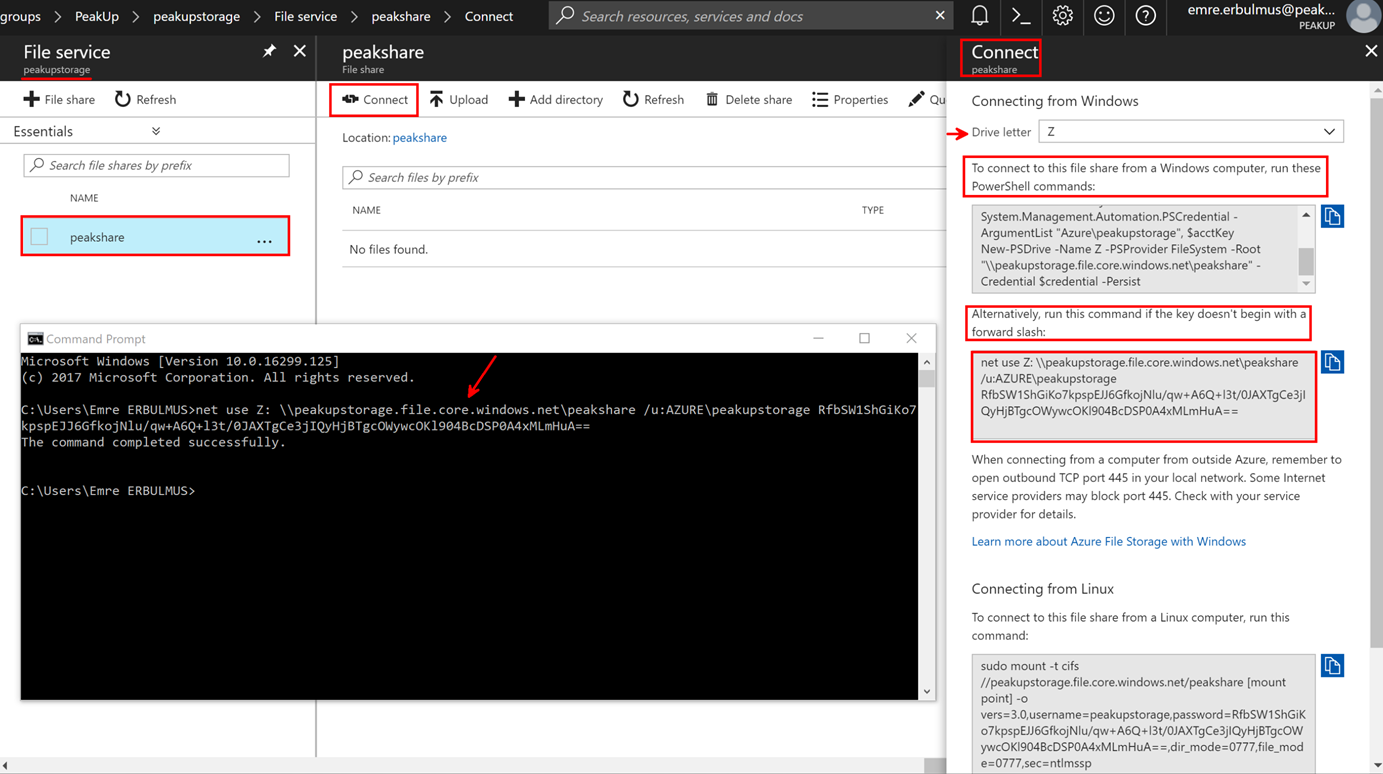Viewport: 1383px width, 774px height.
Task: Add a new File share
Action: [x=59, y=99]
